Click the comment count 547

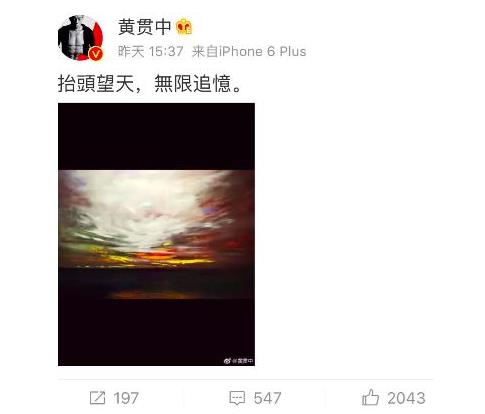pos(267,398)
